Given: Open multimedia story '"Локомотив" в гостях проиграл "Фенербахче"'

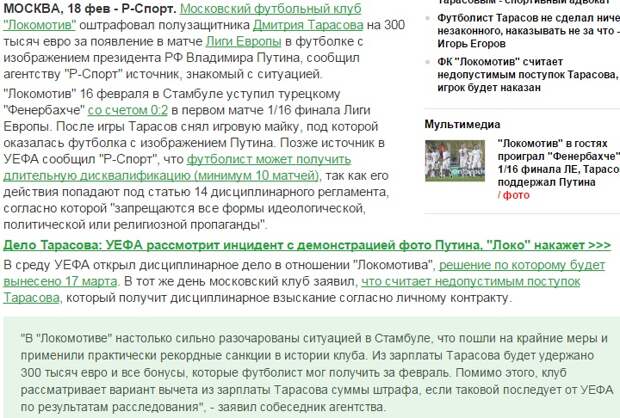Looking at the screenshot, I should [558, 163].
